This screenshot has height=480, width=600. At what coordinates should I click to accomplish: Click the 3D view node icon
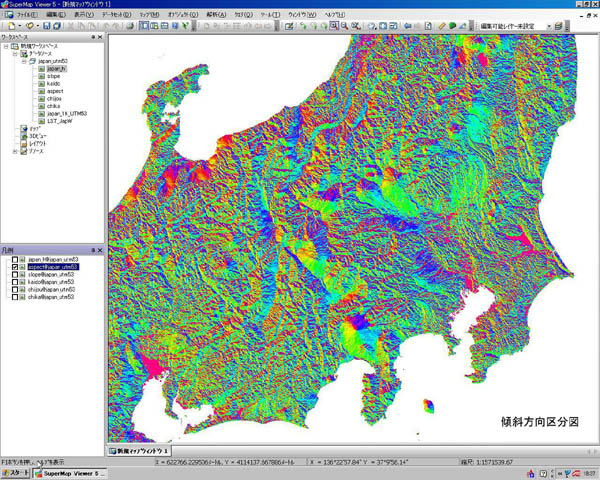[23, 136]
